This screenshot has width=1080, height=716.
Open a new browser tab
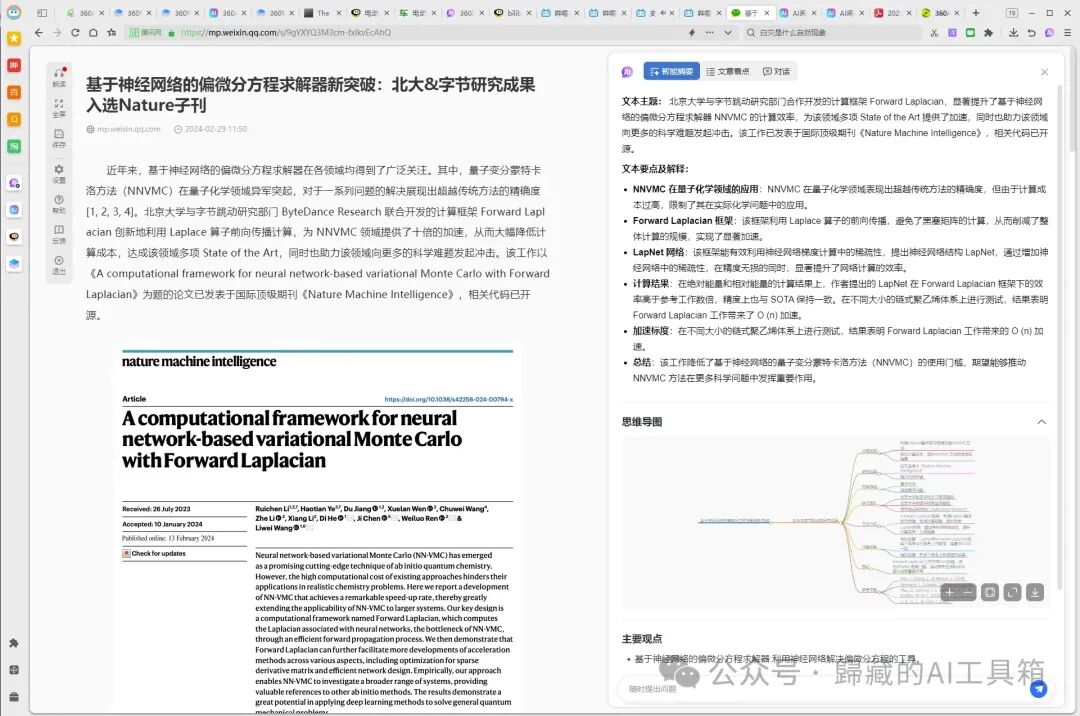tap(975, 13)
